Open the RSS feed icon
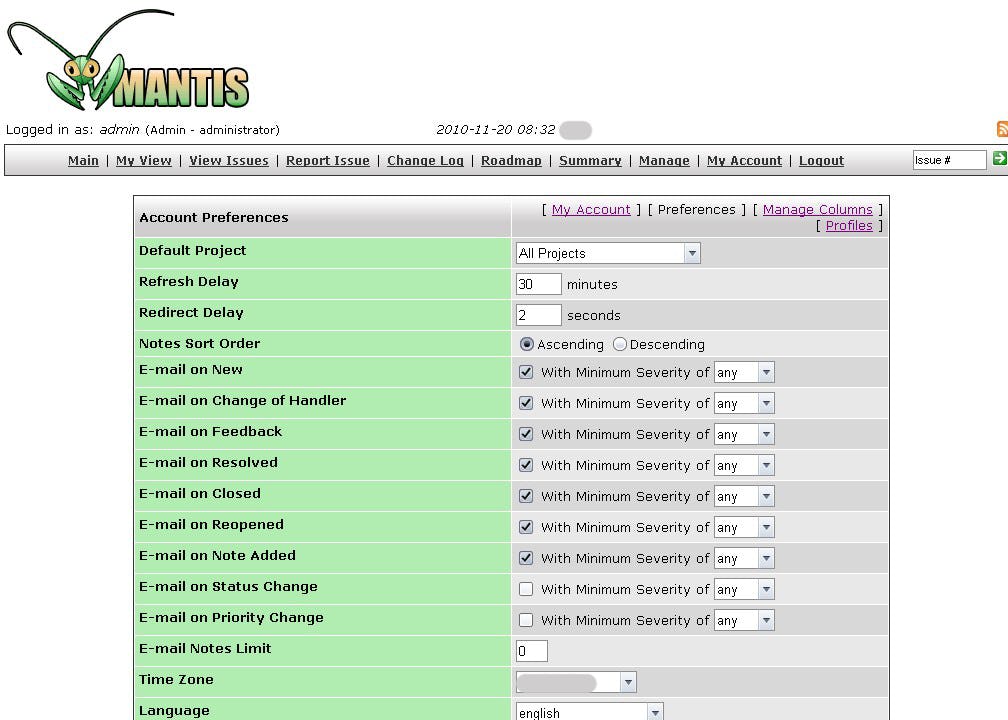1008x720 pixels. click(1002, 129)
